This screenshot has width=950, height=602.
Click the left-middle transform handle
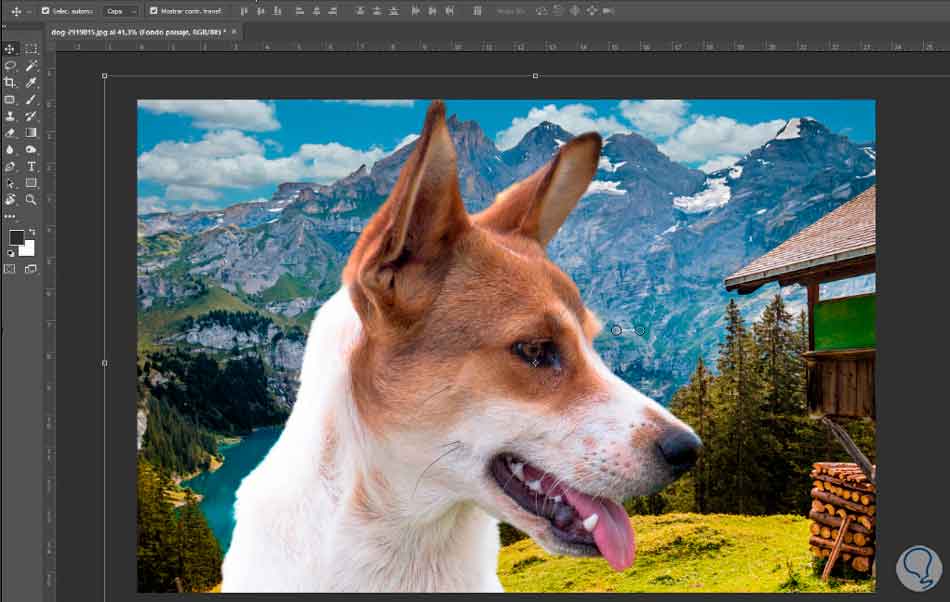[105, 363]
